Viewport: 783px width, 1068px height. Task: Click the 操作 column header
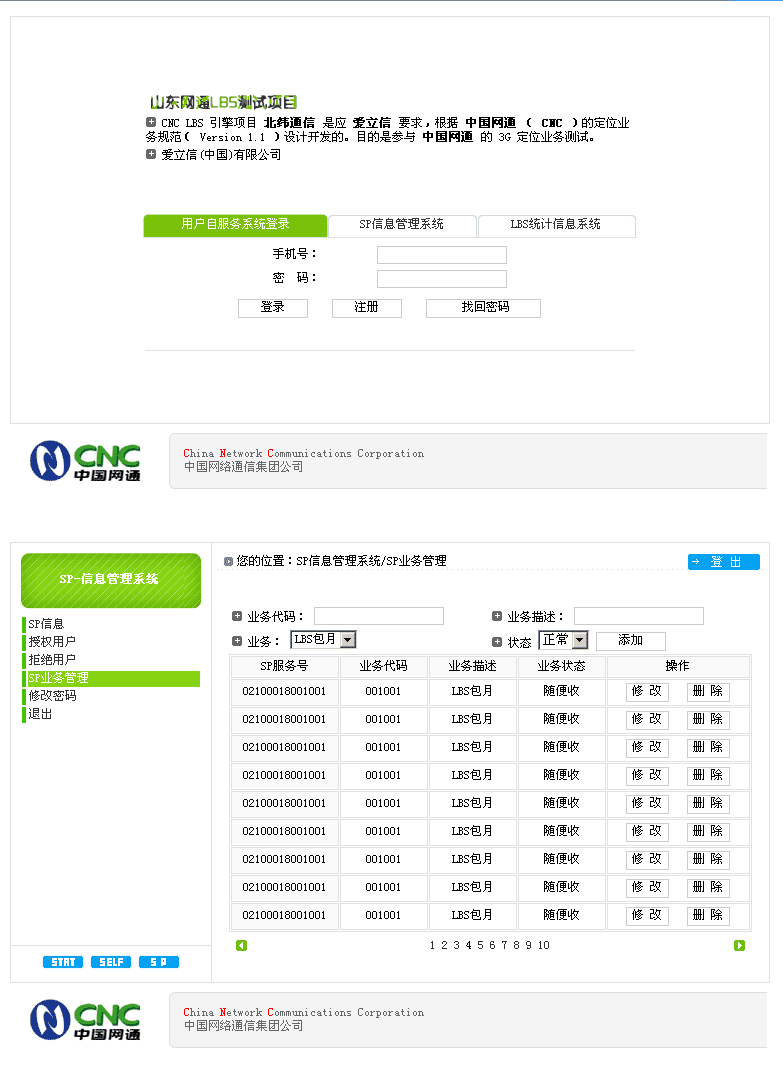(x=678, y=666)
